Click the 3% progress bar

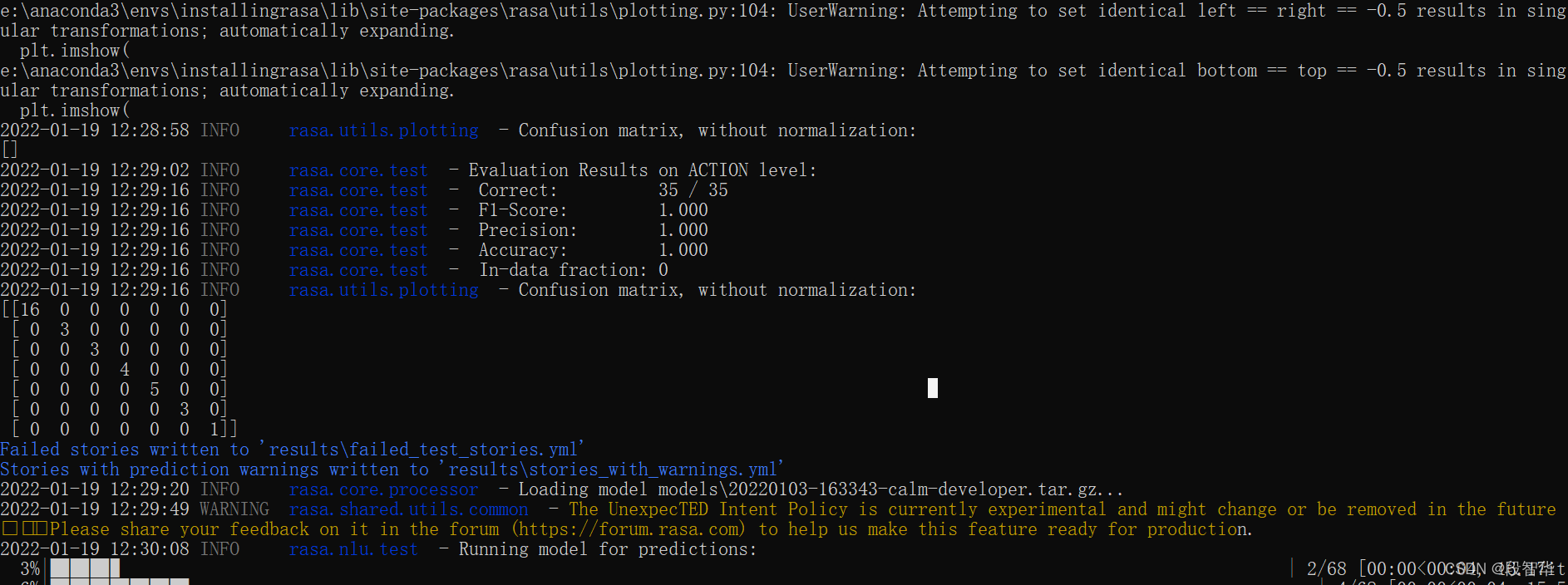coord(85,568)
